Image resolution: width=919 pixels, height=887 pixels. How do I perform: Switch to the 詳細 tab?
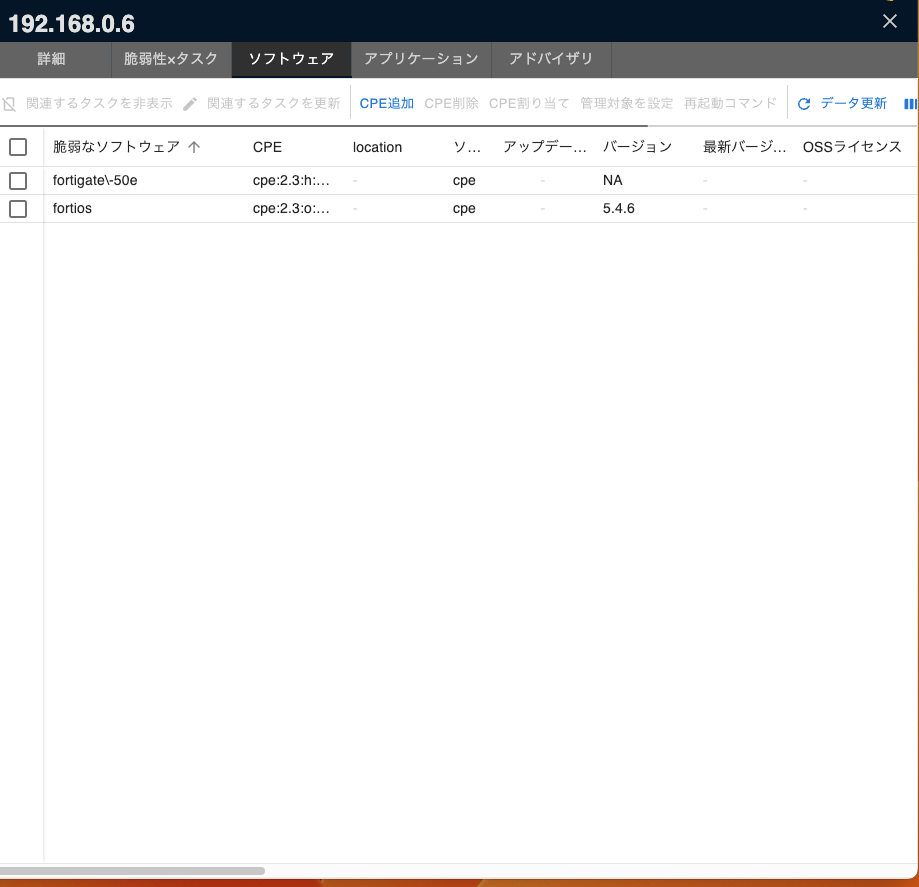pyautogui.click(x=51, y=59)
